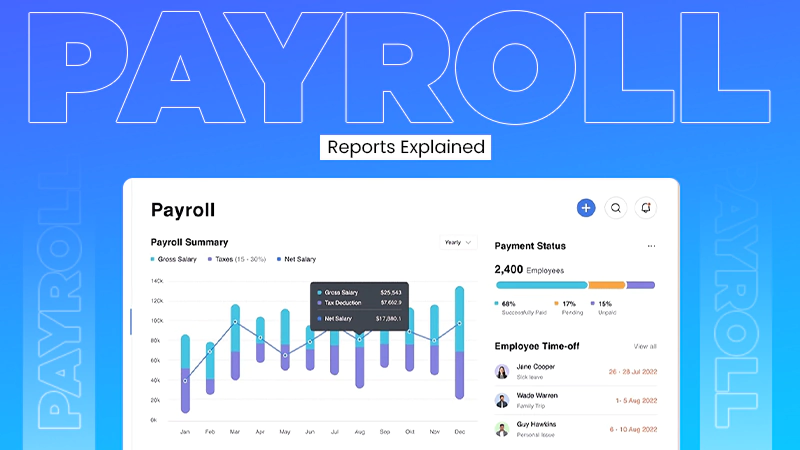Click the 26 - 28 Jul 2022 date
This screenshot has height=450, width=800.
[x=633, y=371]
